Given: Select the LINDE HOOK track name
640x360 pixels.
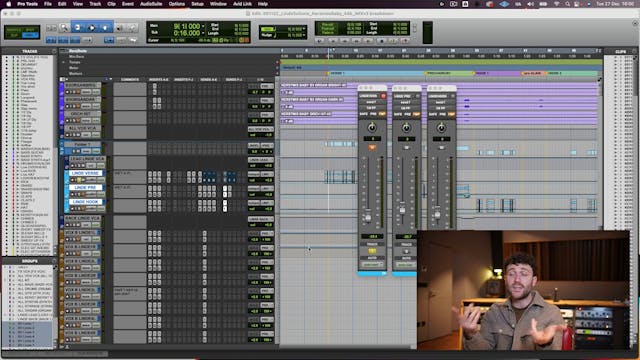Looking at the screenshot, I should coord(85,202).
